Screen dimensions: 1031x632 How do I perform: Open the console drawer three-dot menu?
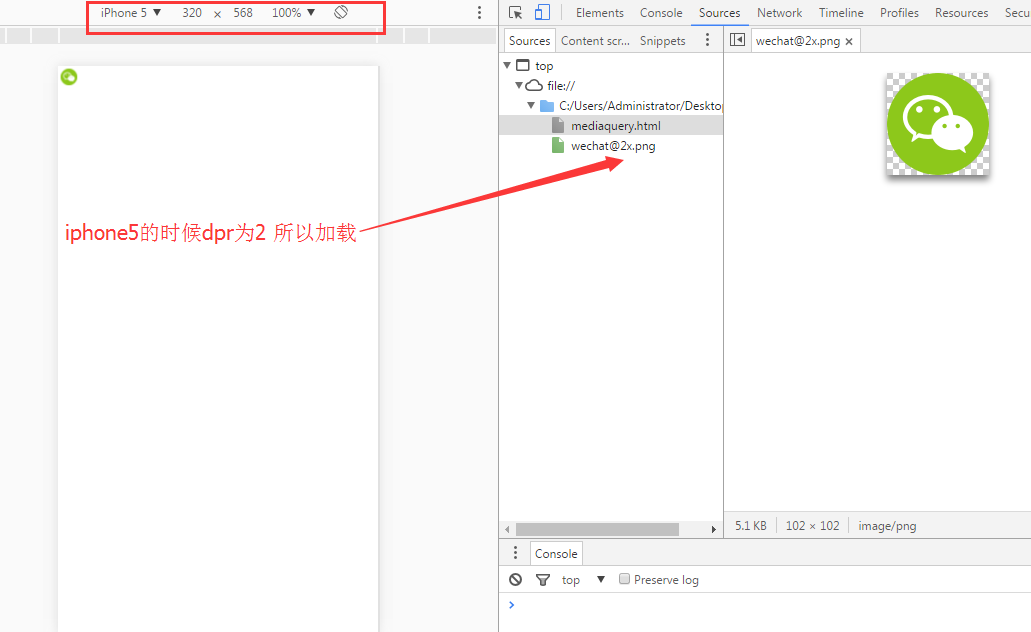click(x=516, y=553)
